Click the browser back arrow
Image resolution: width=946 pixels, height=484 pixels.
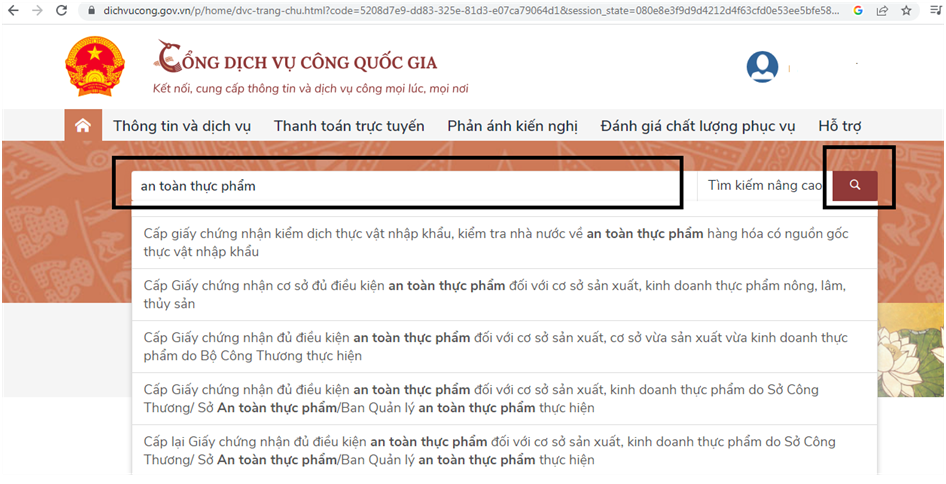click(13, 10)
